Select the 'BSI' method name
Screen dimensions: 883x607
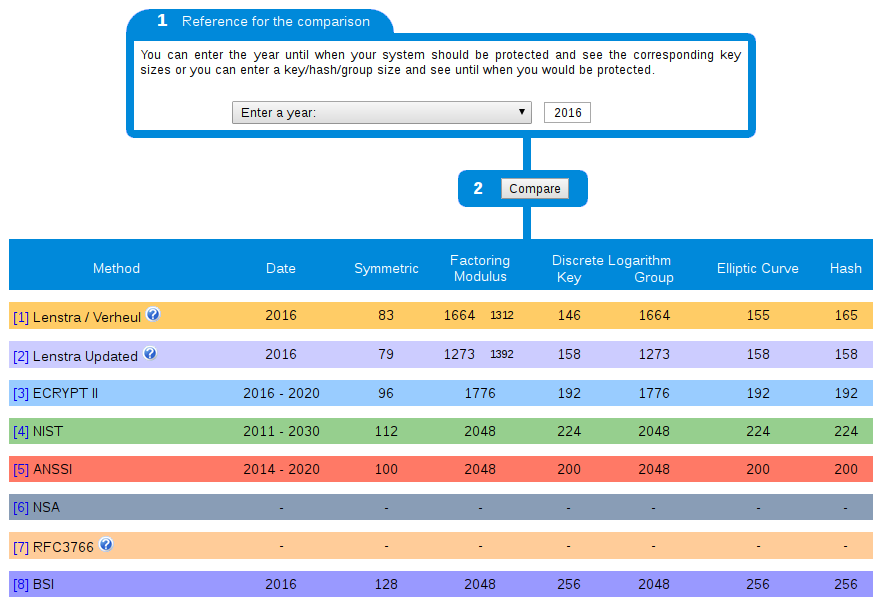click(43, 584)
